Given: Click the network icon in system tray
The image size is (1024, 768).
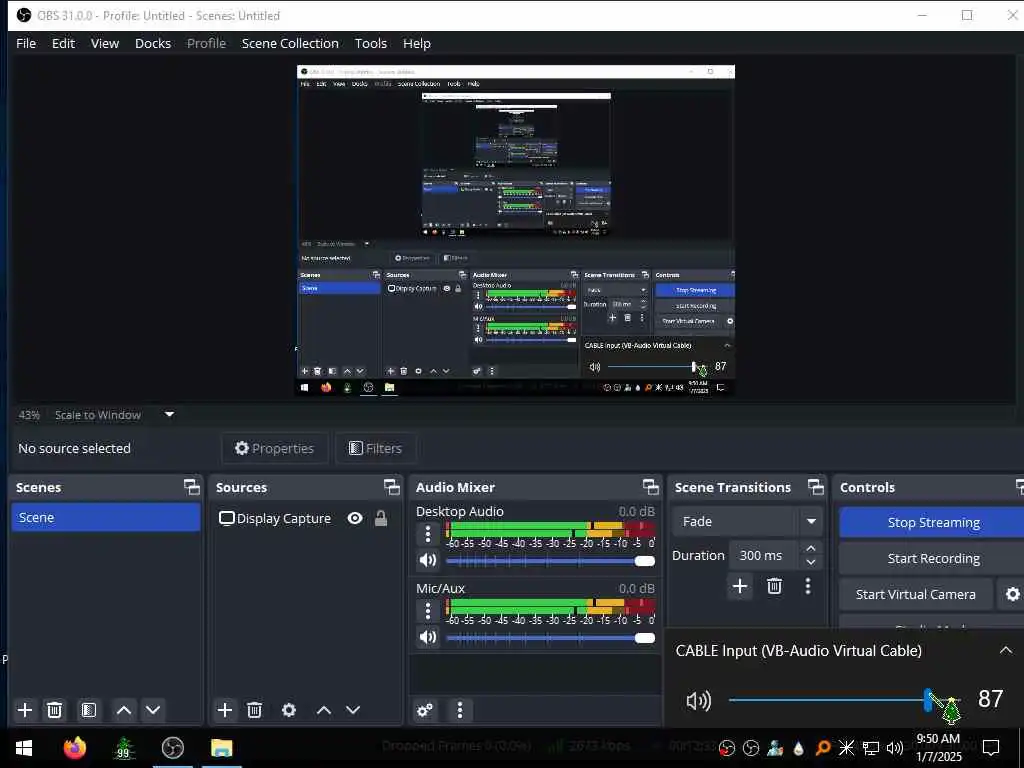Looking at the screenshot, I should 871,748.
